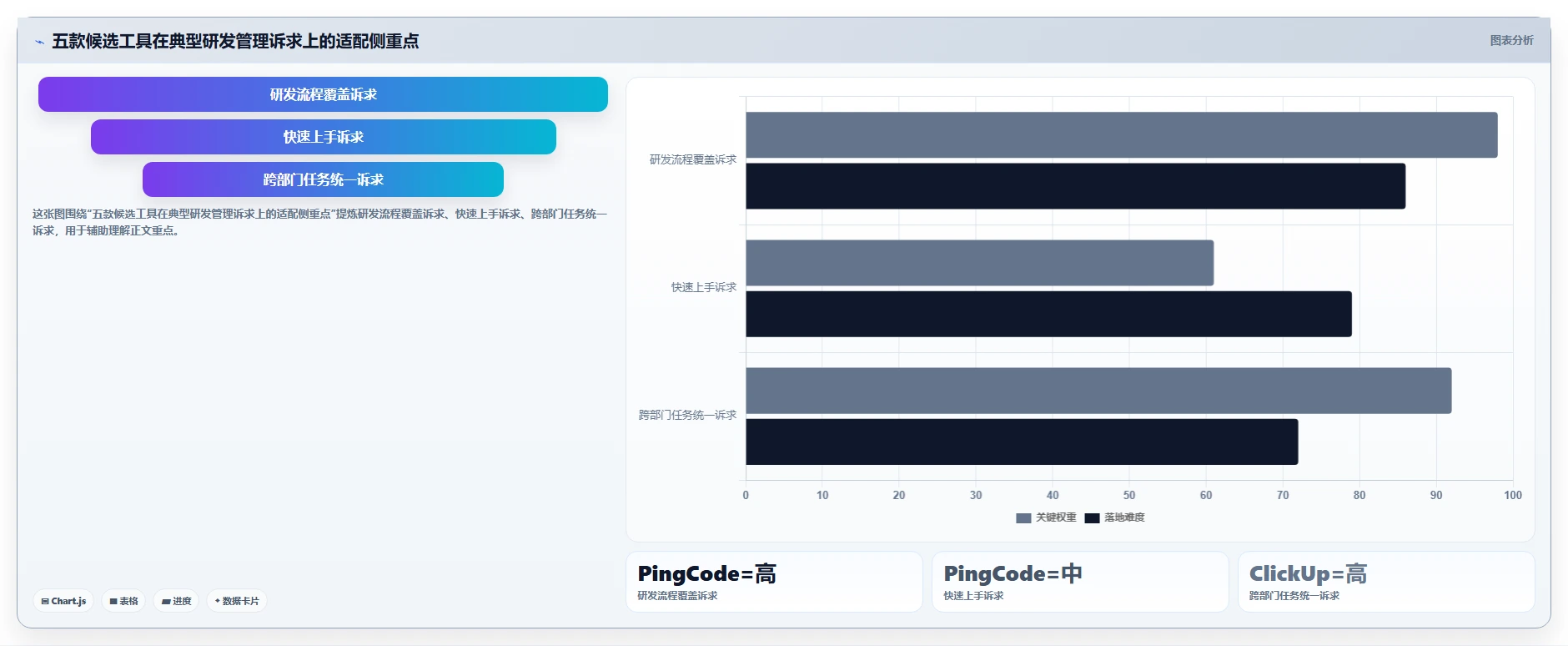
Task: Click the 进度 tag chip
Action: click(176, 601)
